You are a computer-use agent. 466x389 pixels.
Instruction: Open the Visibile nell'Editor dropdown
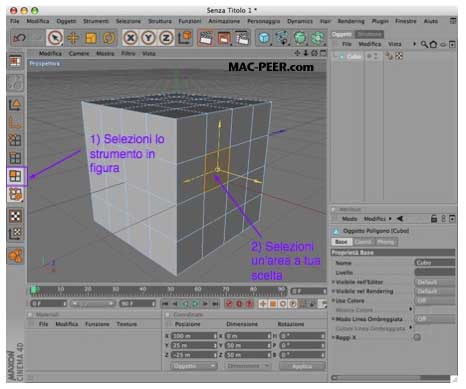click(435, 282)
